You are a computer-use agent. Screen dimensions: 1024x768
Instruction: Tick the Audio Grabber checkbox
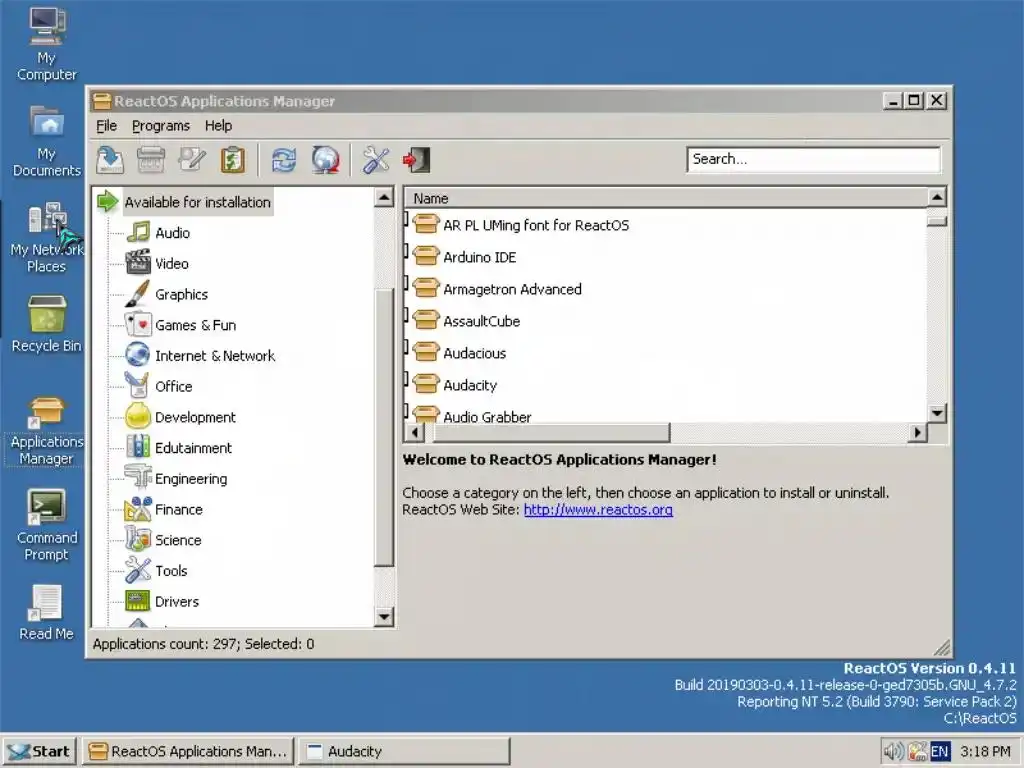point(406,411)
